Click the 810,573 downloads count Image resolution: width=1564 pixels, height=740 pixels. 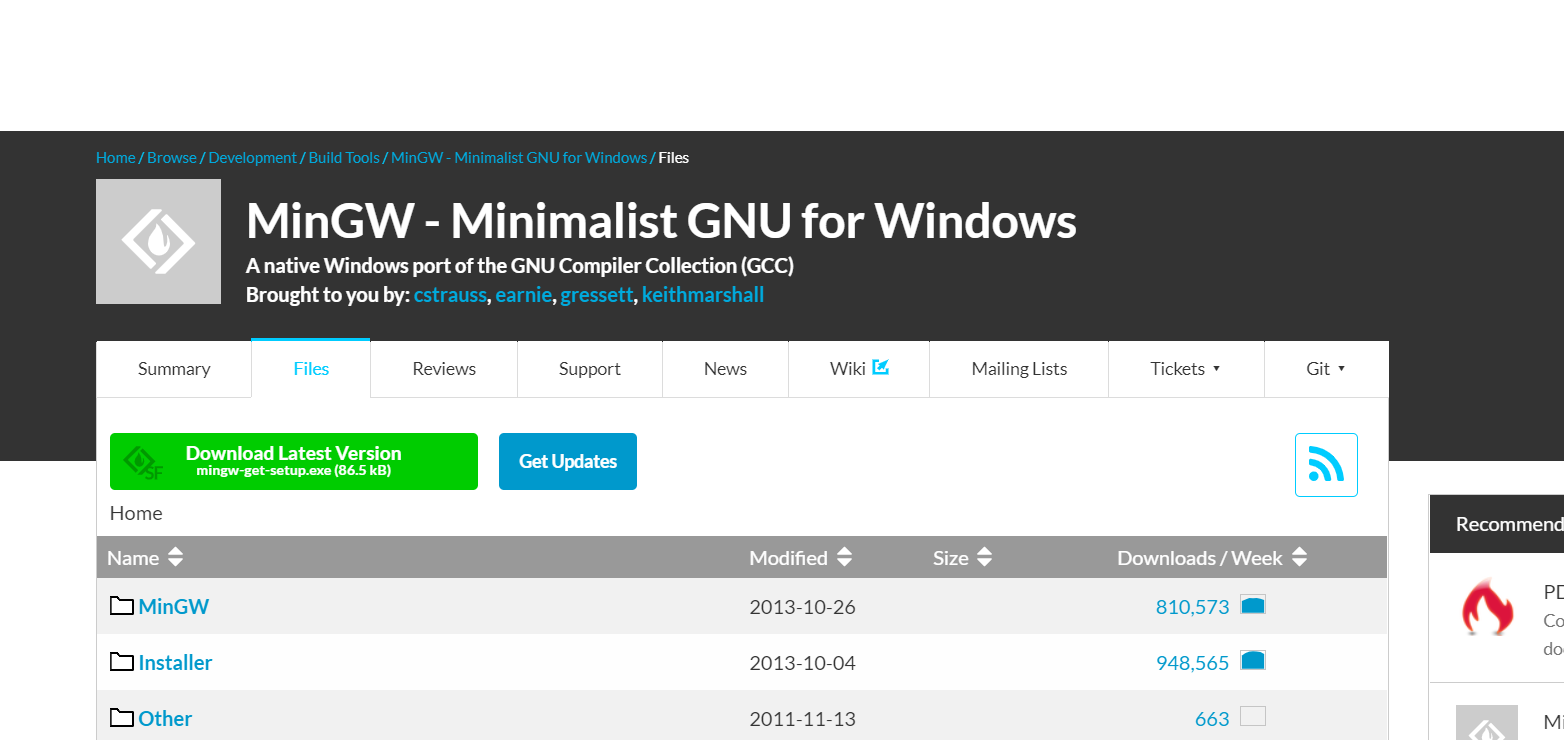point(1192,606)
